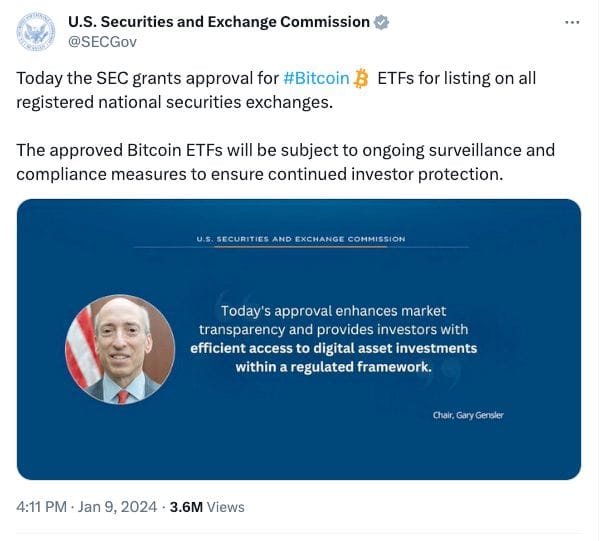600x541 pixels.
Task: Click the 'within a regulated framework.' line
Action: point(333,367)
